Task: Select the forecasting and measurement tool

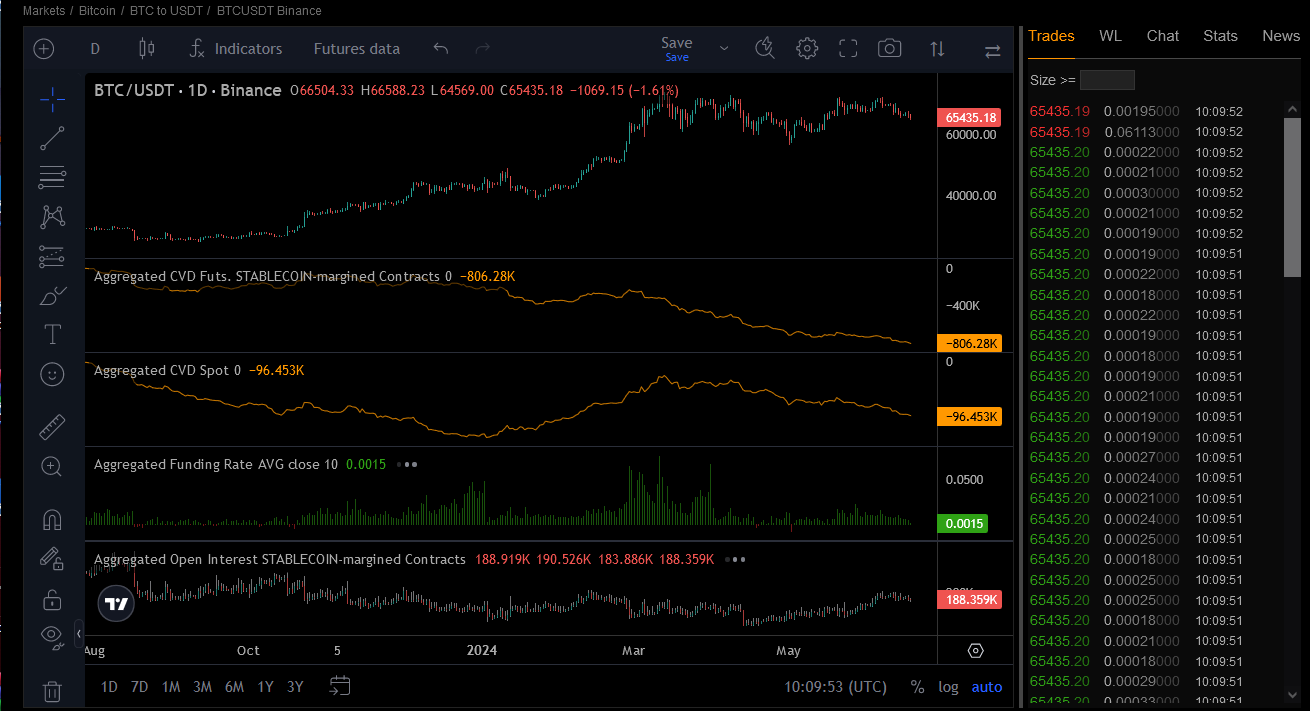Action: [x=52, y=257]
